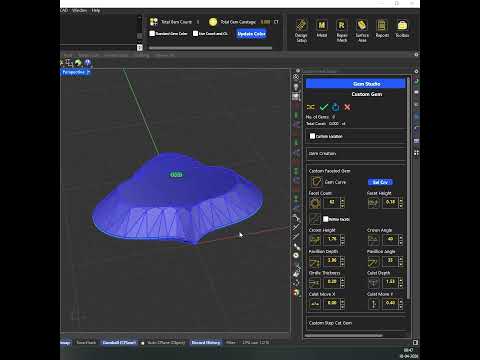
Task: Click the Pavilion Angle stepper arrows
Action: pyautogui.click(x=401, y=261)
